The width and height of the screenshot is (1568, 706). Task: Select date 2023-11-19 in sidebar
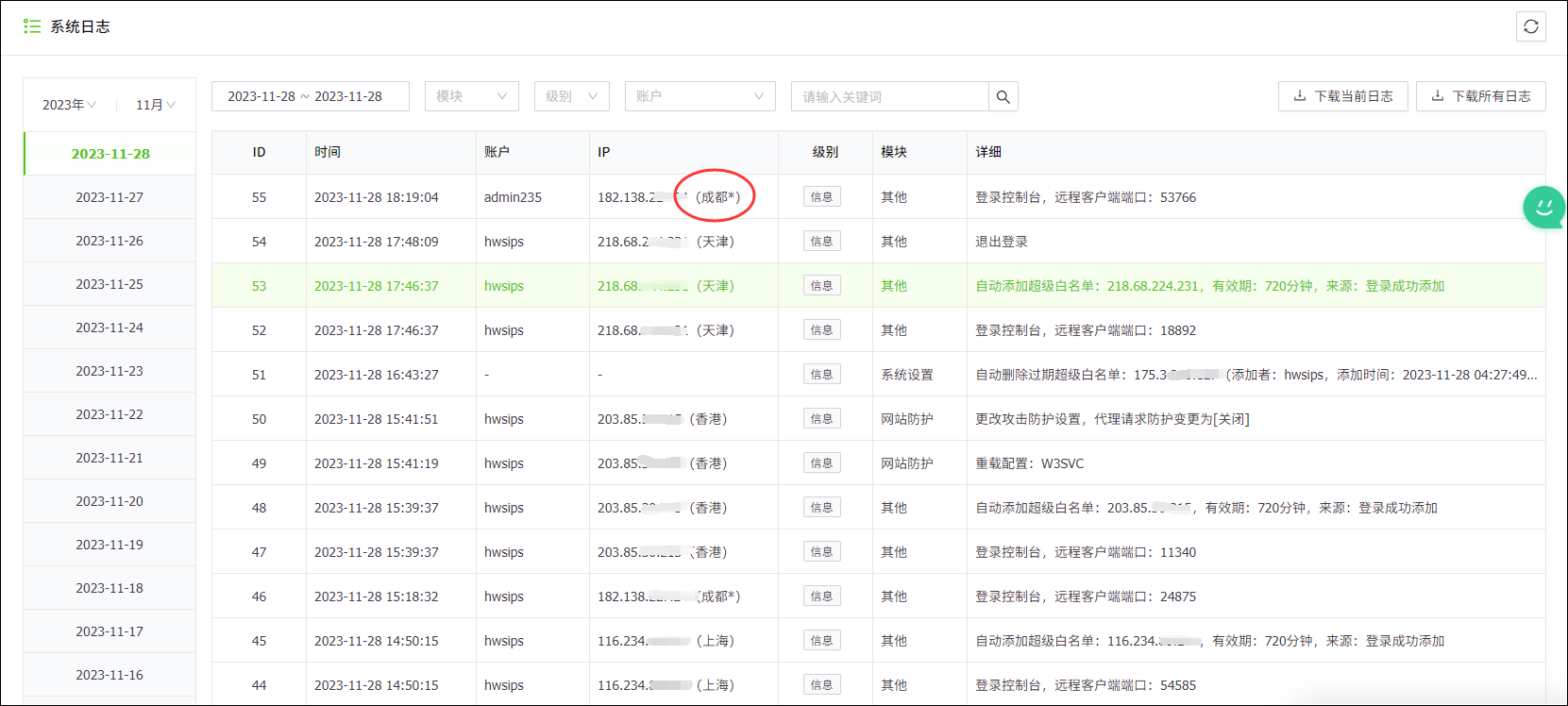[110, 545]
